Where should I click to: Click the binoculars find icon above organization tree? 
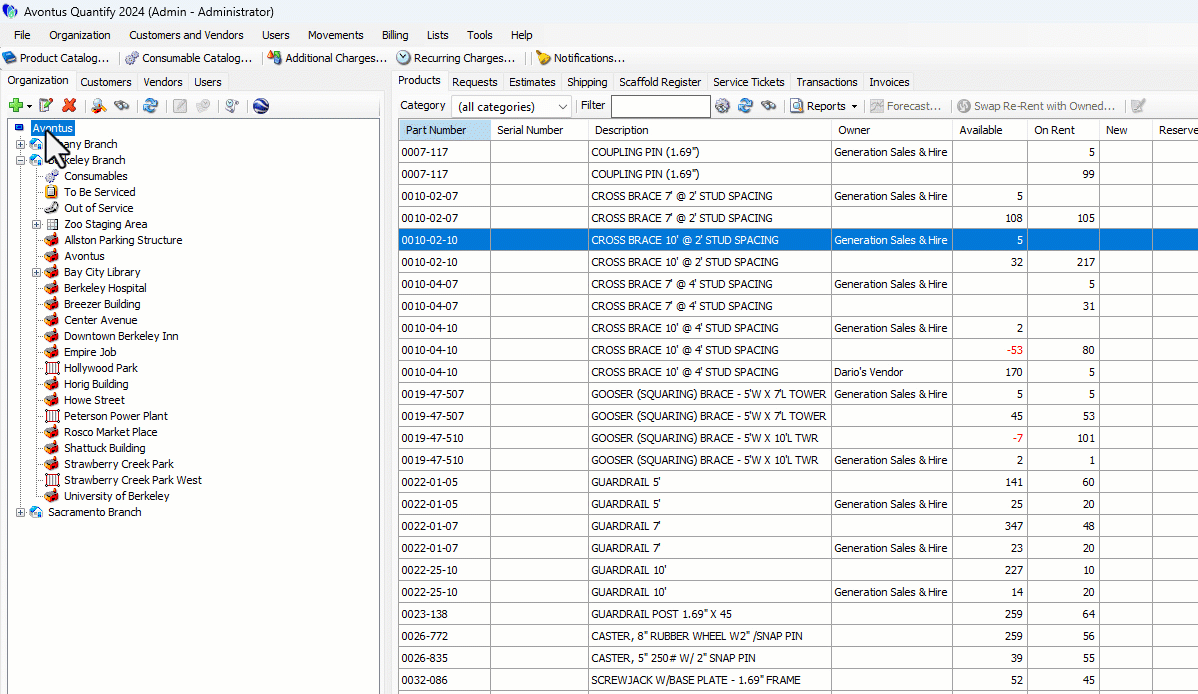coord(122,105)
